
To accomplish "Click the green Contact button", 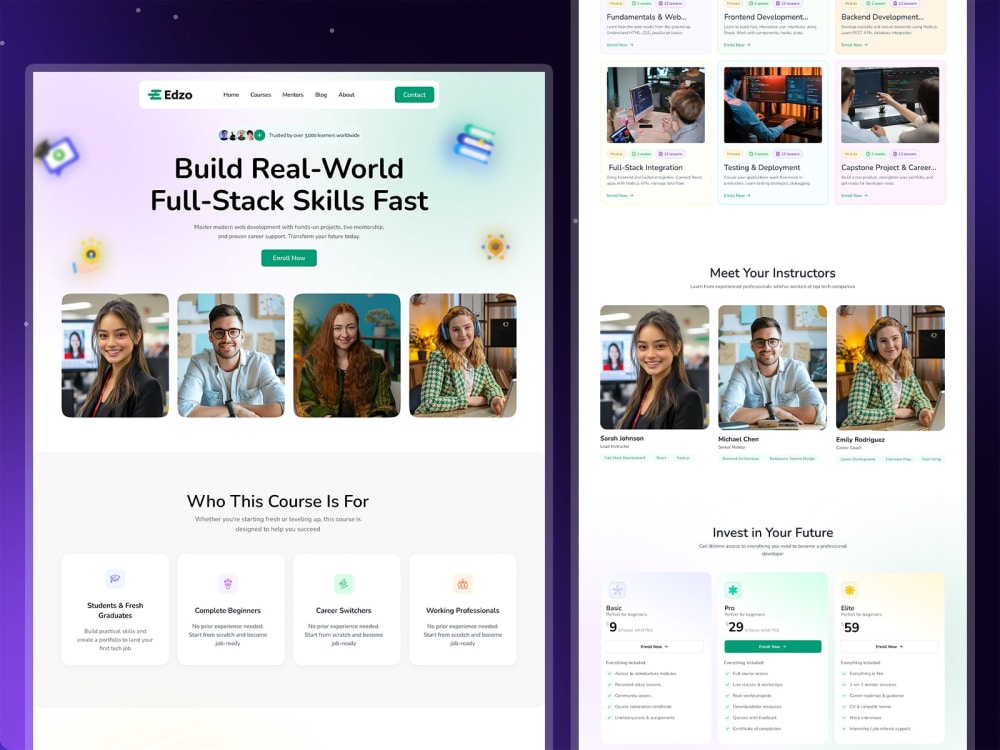I will [415, 95].
